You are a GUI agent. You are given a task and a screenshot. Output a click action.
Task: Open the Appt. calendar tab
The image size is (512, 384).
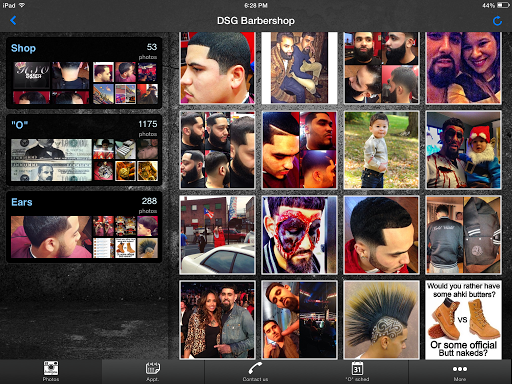click(x=153, y=371)
